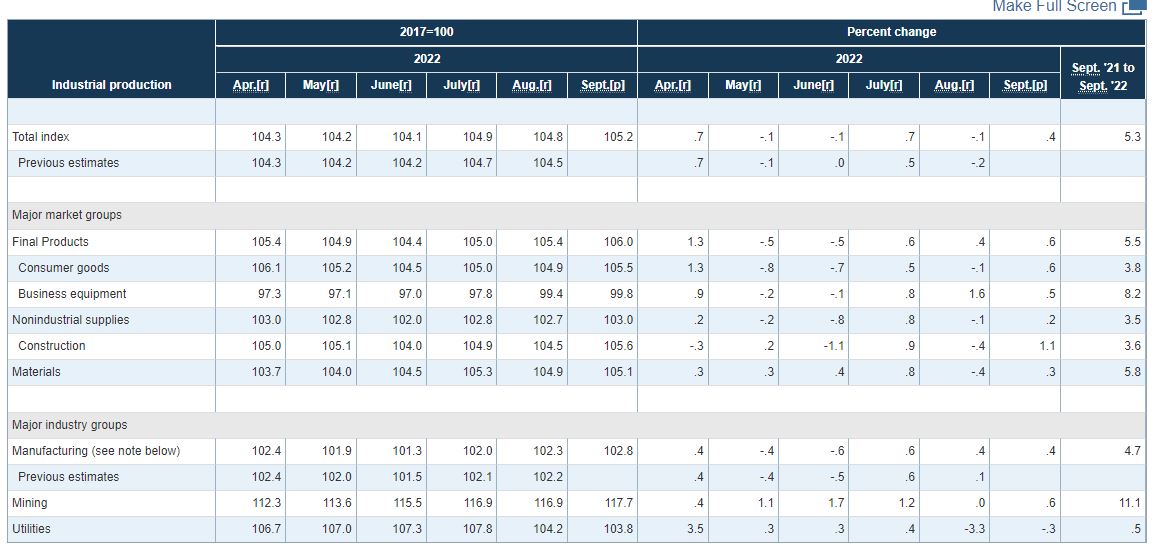Click the Sept. '21 to Sept. '22 column header
Screen dimensions: 1161x556
1103,77
